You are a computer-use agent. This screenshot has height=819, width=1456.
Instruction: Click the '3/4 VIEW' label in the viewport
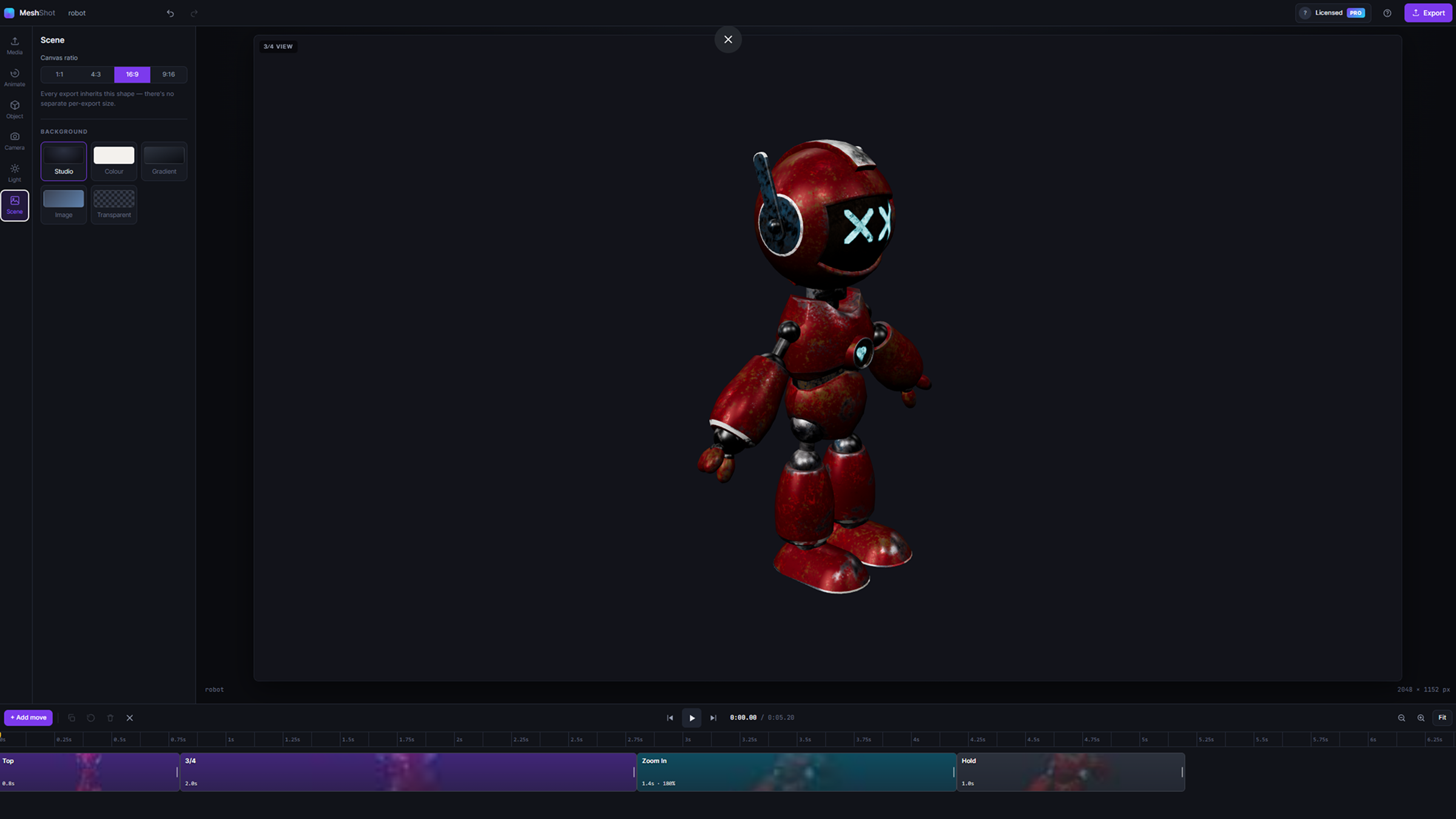[278, 46]
